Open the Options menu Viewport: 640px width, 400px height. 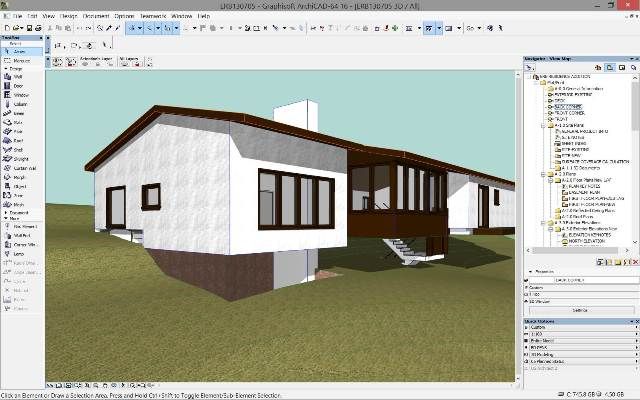coord(124,16)
